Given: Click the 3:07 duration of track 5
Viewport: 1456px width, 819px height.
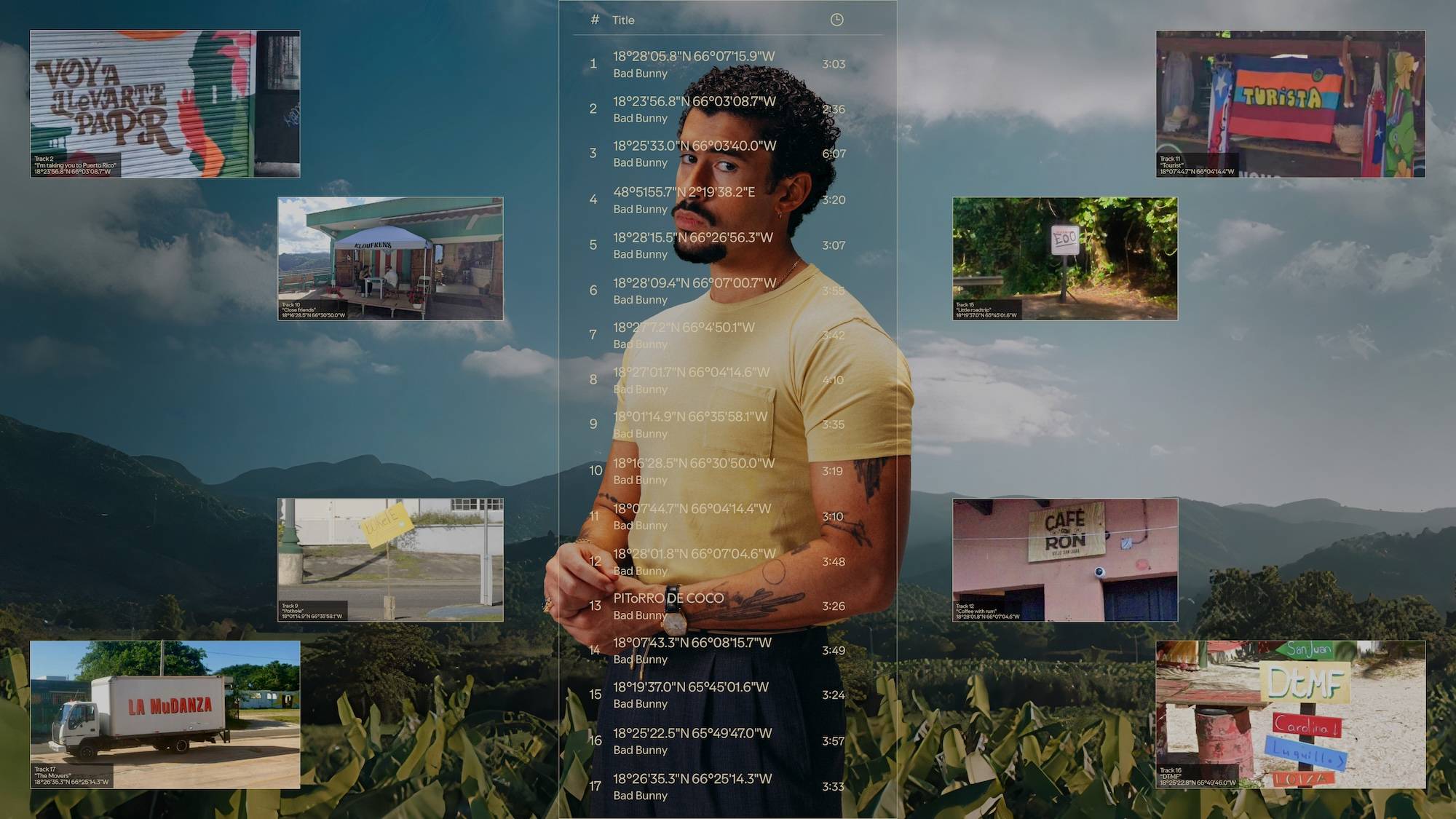Looking at the screenshot, I should [x=834, y=245].
